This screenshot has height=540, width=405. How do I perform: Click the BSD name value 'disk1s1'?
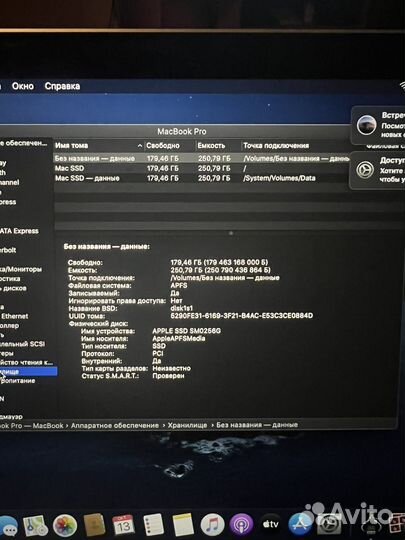181,308
